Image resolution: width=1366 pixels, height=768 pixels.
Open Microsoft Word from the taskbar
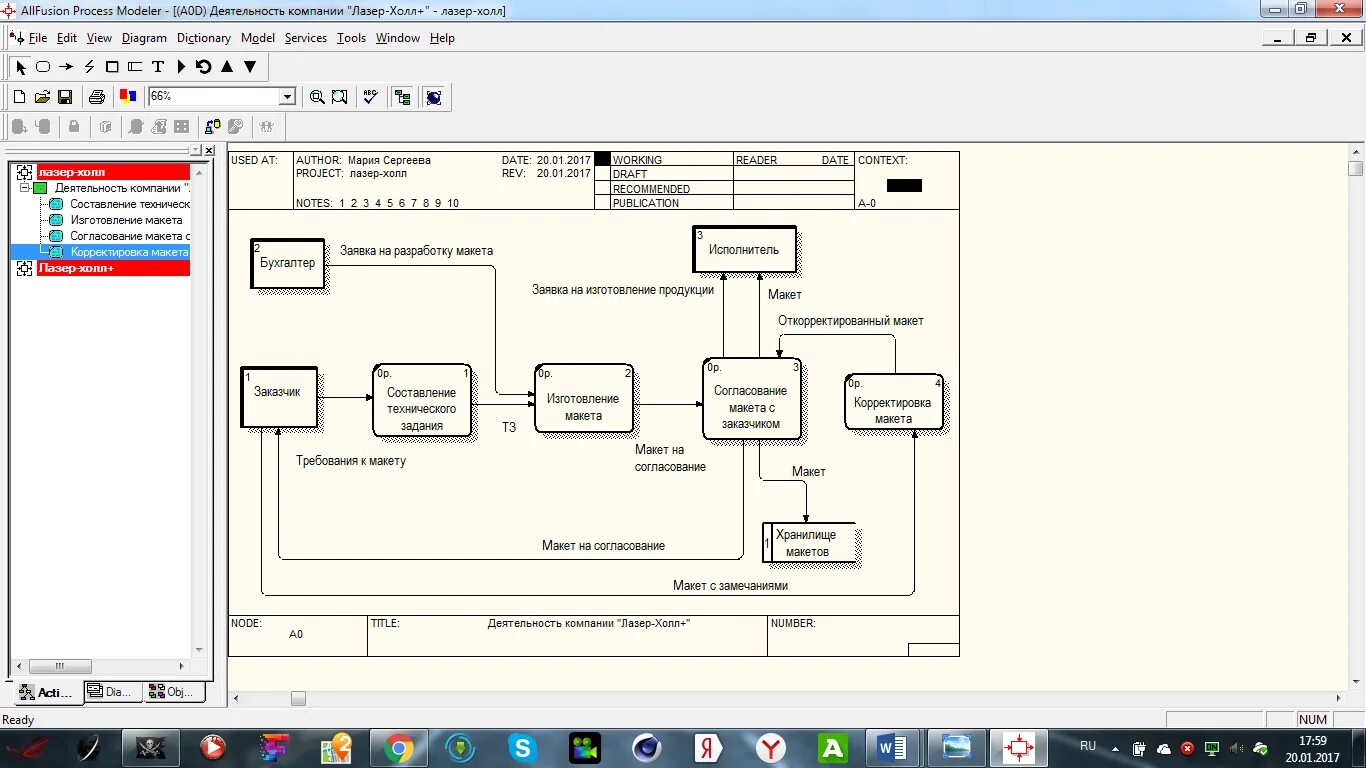891,747
